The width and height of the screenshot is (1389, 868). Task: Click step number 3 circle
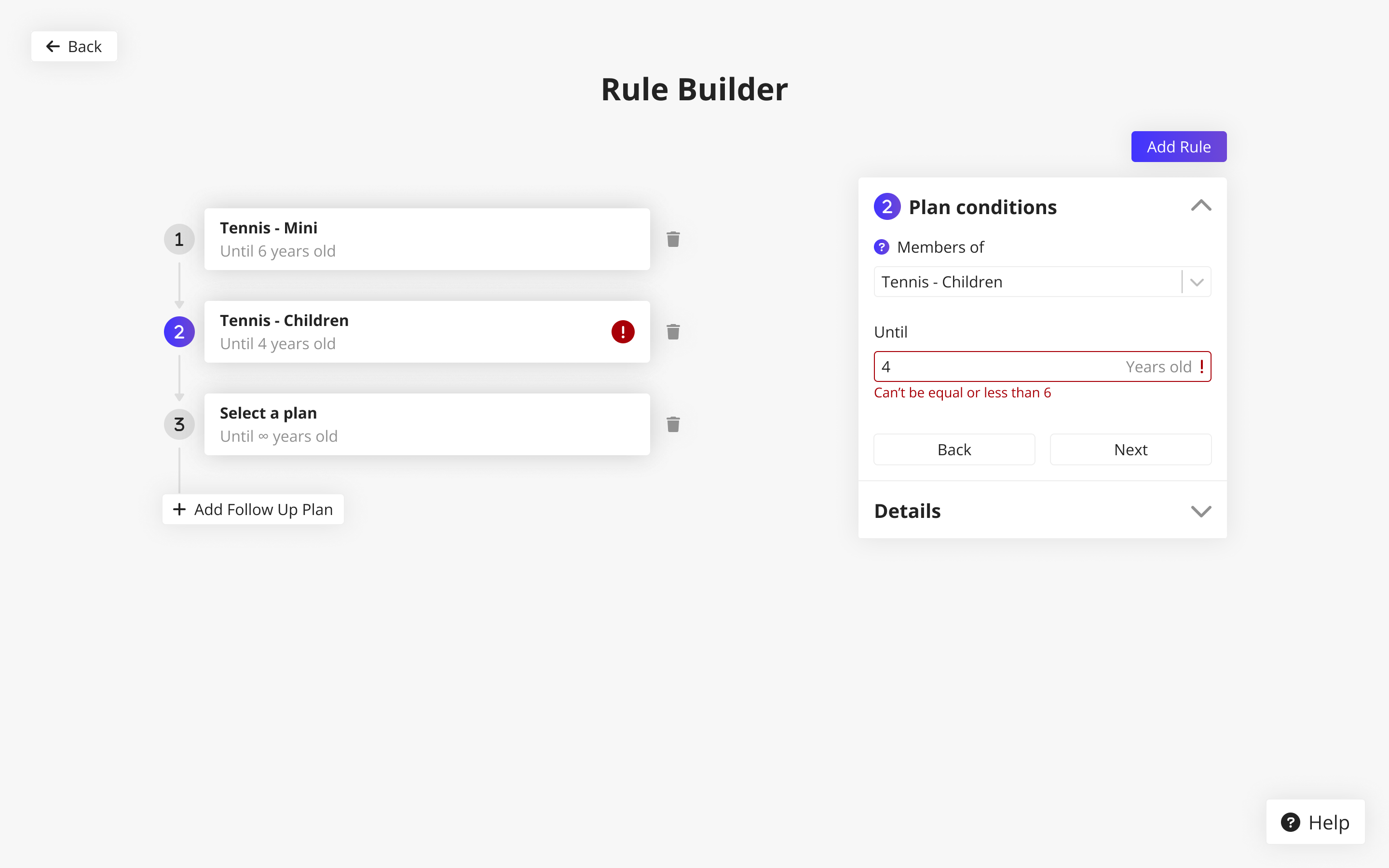point(179,425)
